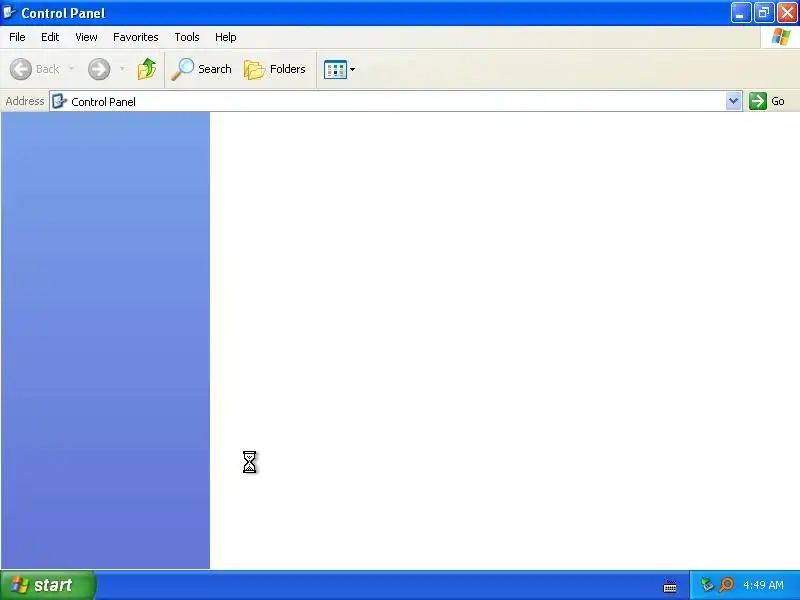This screenshot has width=800, height=600.
Task: Show the Folders pane
Action: (x=275, y=69)
